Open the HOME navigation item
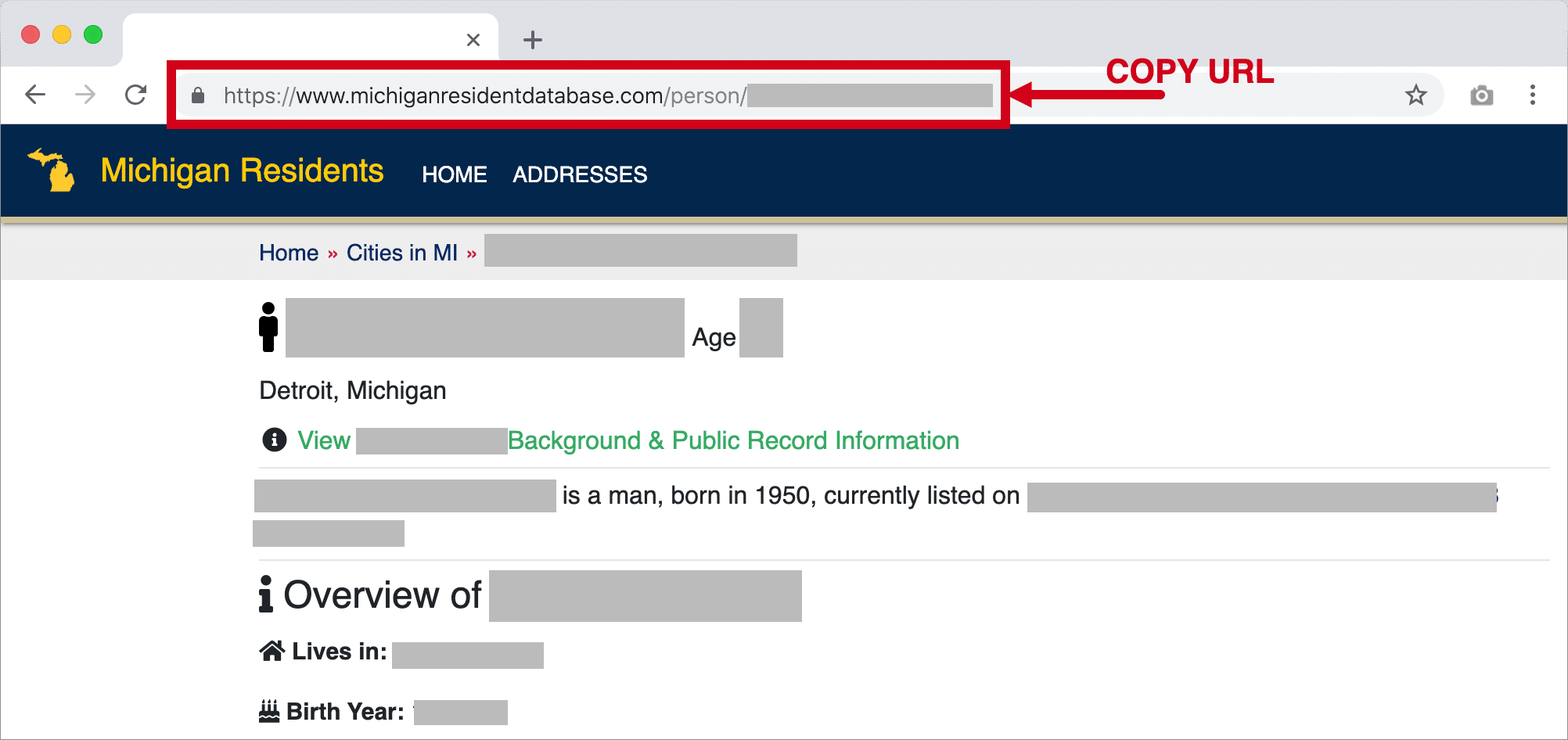 pos(455,174)
